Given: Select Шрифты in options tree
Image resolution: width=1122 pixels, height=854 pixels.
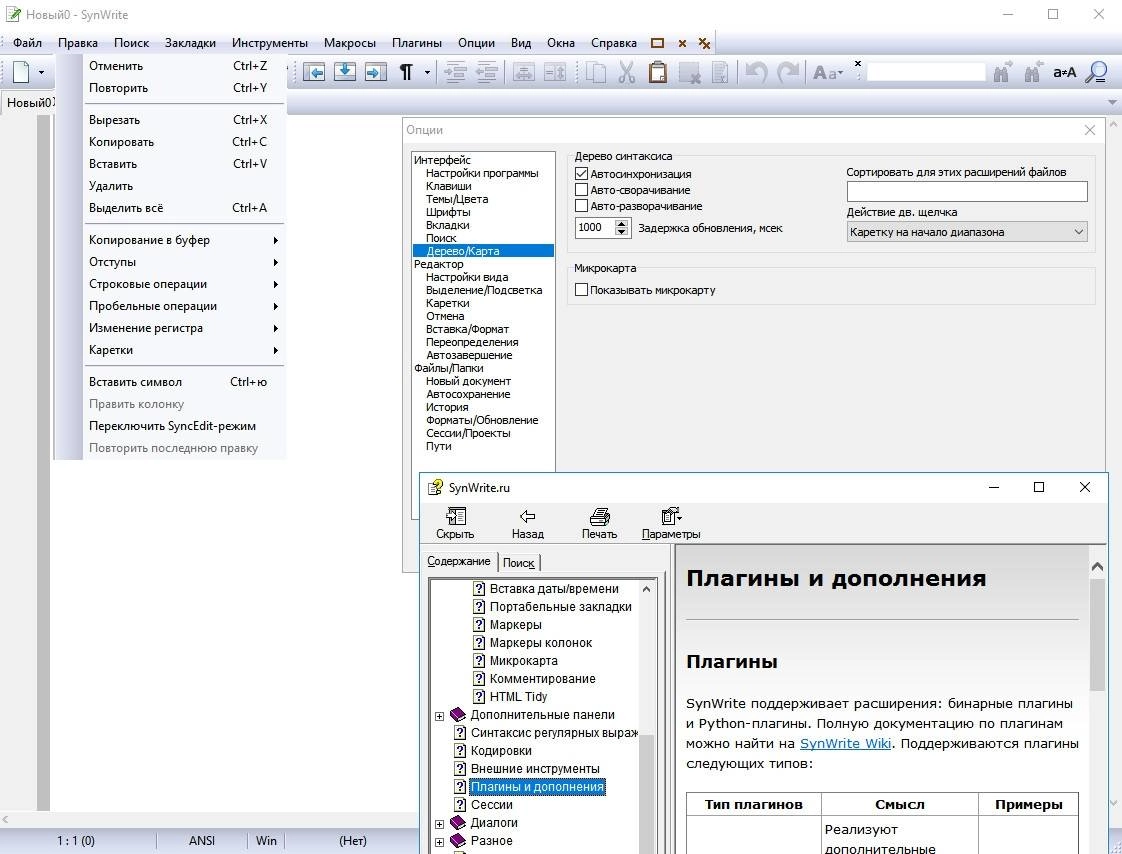Looking at the screenshot, I should (448, 212).
